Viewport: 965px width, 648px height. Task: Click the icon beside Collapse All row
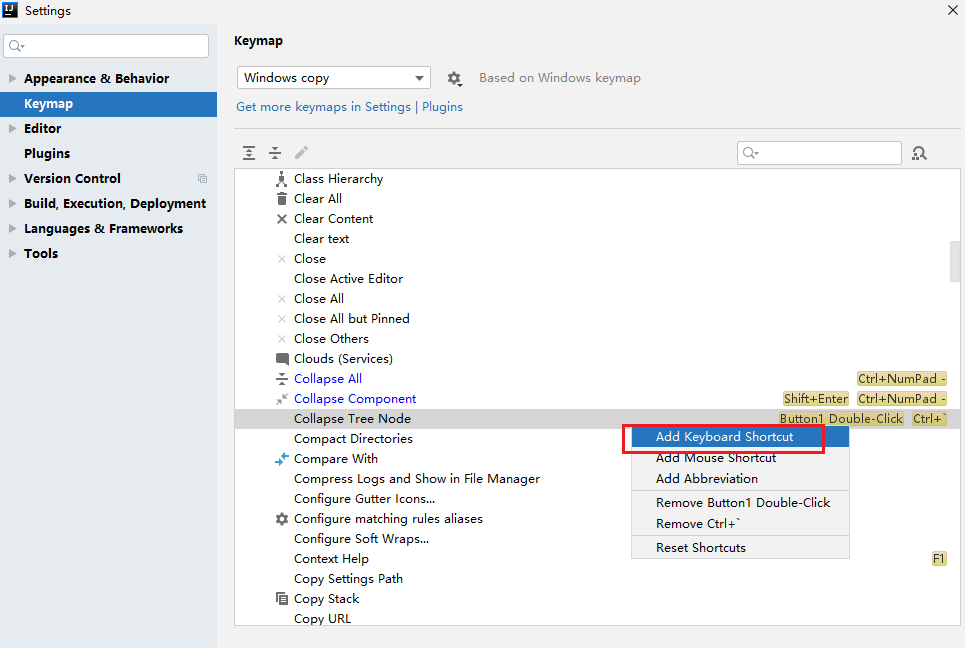coord(282,379)
